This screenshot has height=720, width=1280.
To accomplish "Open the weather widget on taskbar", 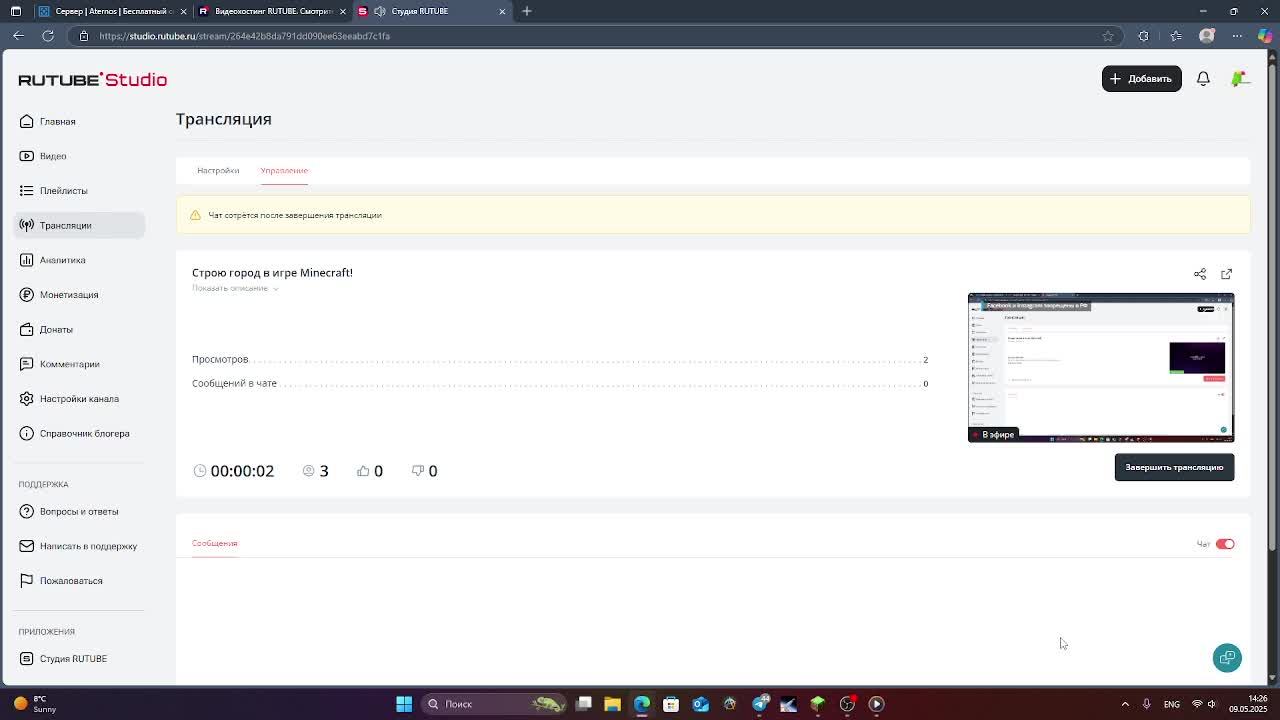I will pos(35,704).
